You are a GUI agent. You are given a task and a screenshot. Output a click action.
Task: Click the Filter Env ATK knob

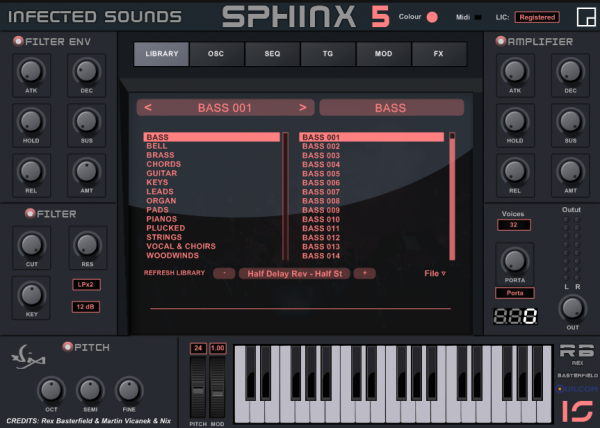[x=31, y=71]
